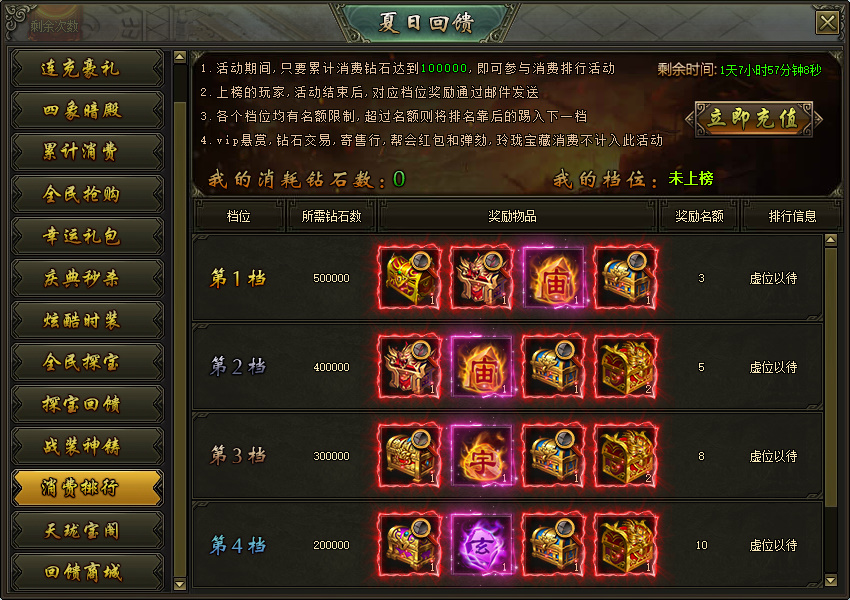850x600 pixels.
Task: Click the golden treasure chest in tier 1
Action: coord(409,278)
